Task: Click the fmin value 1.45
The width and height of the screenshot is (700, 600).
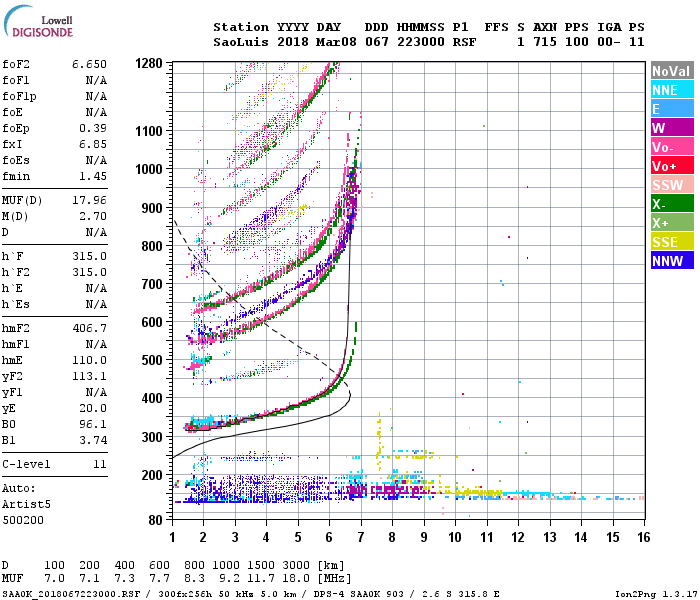Action: 93,176
